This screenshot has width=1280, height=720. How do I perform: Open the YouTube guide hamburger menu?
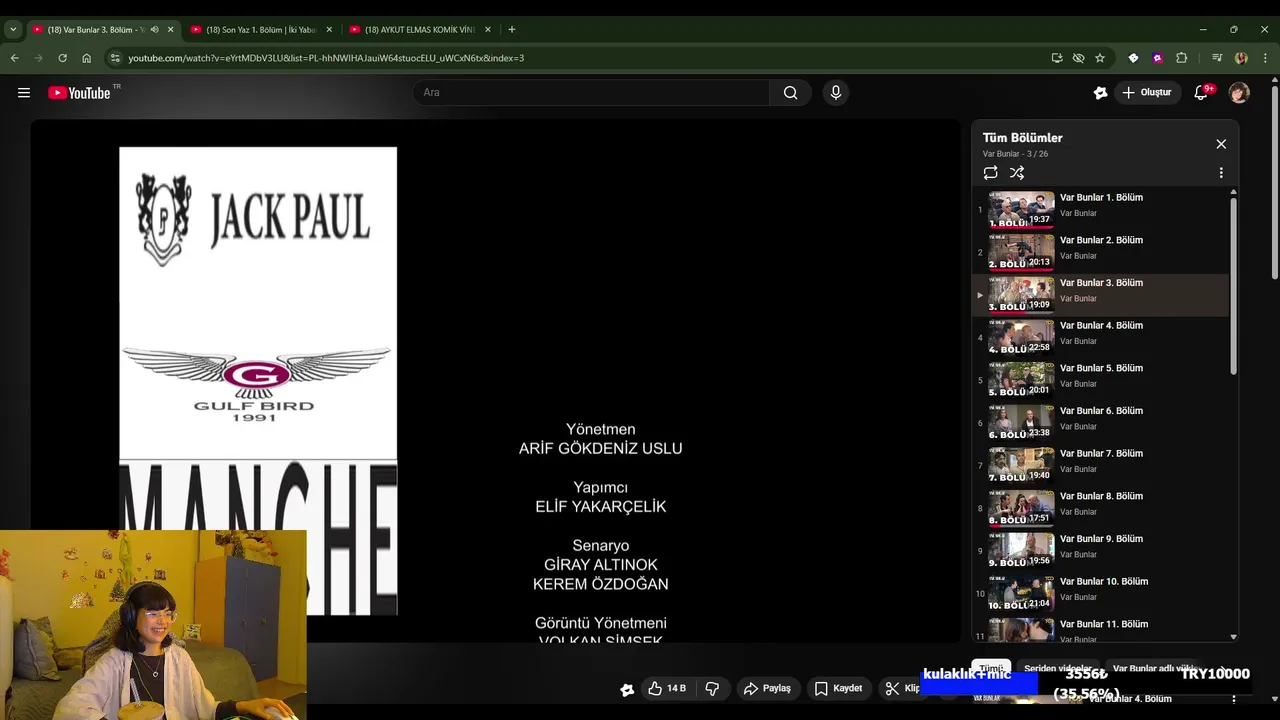point(24,93)
